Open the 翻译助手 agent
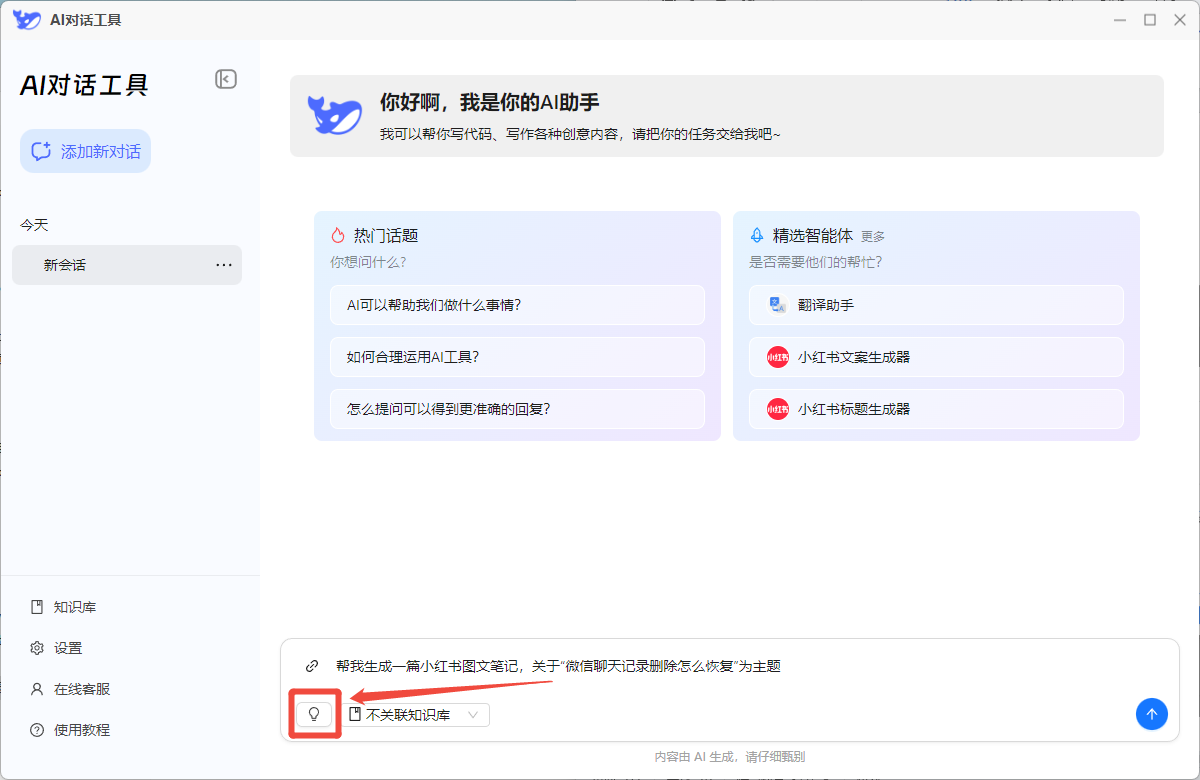The image size is (1200, 780). coord(936,305)
